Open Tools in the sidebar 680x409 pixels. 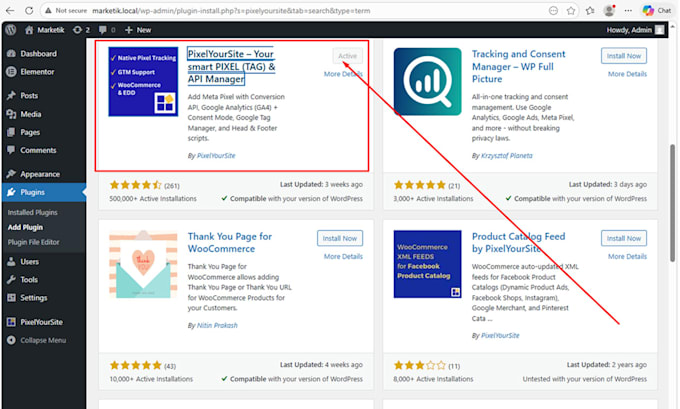coord(43,280)
